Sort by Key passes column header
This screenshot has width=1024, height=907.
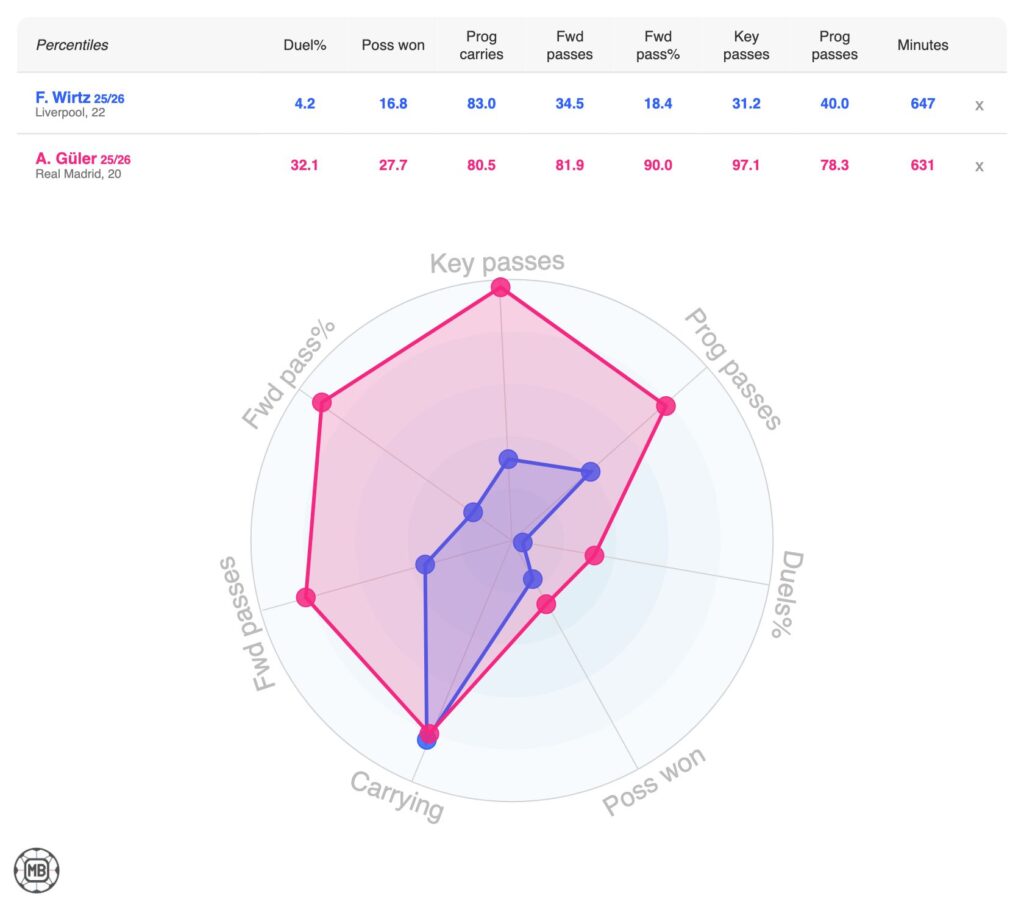746,45
